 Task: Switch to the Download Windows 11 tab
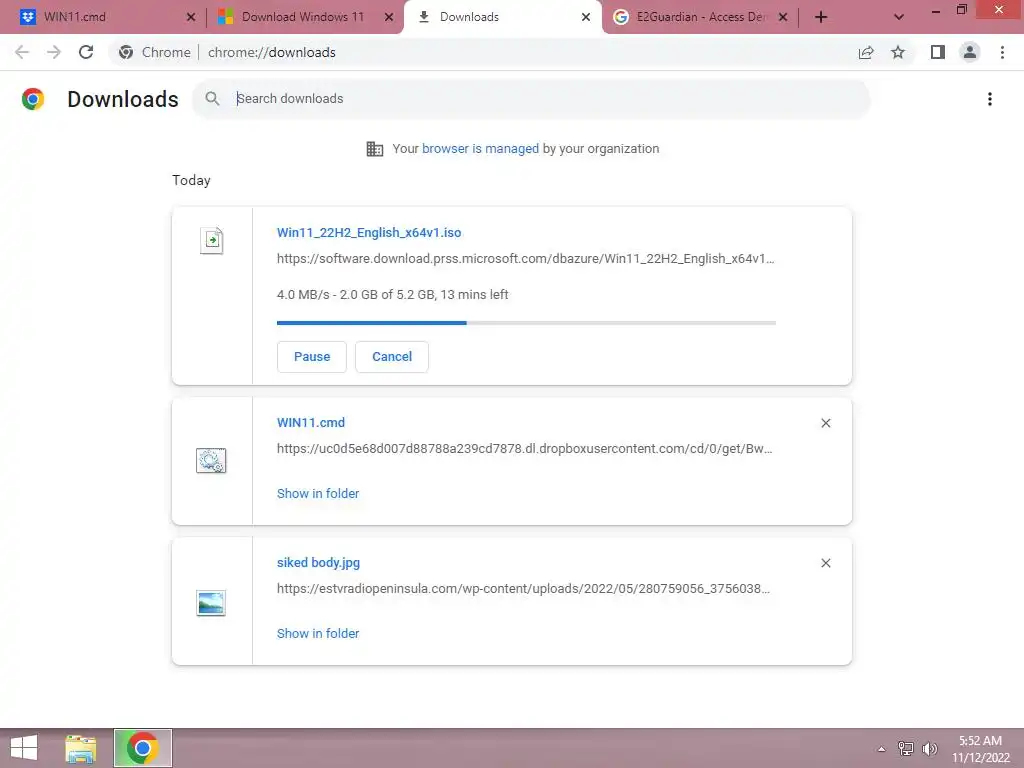[x=306, y=17]
